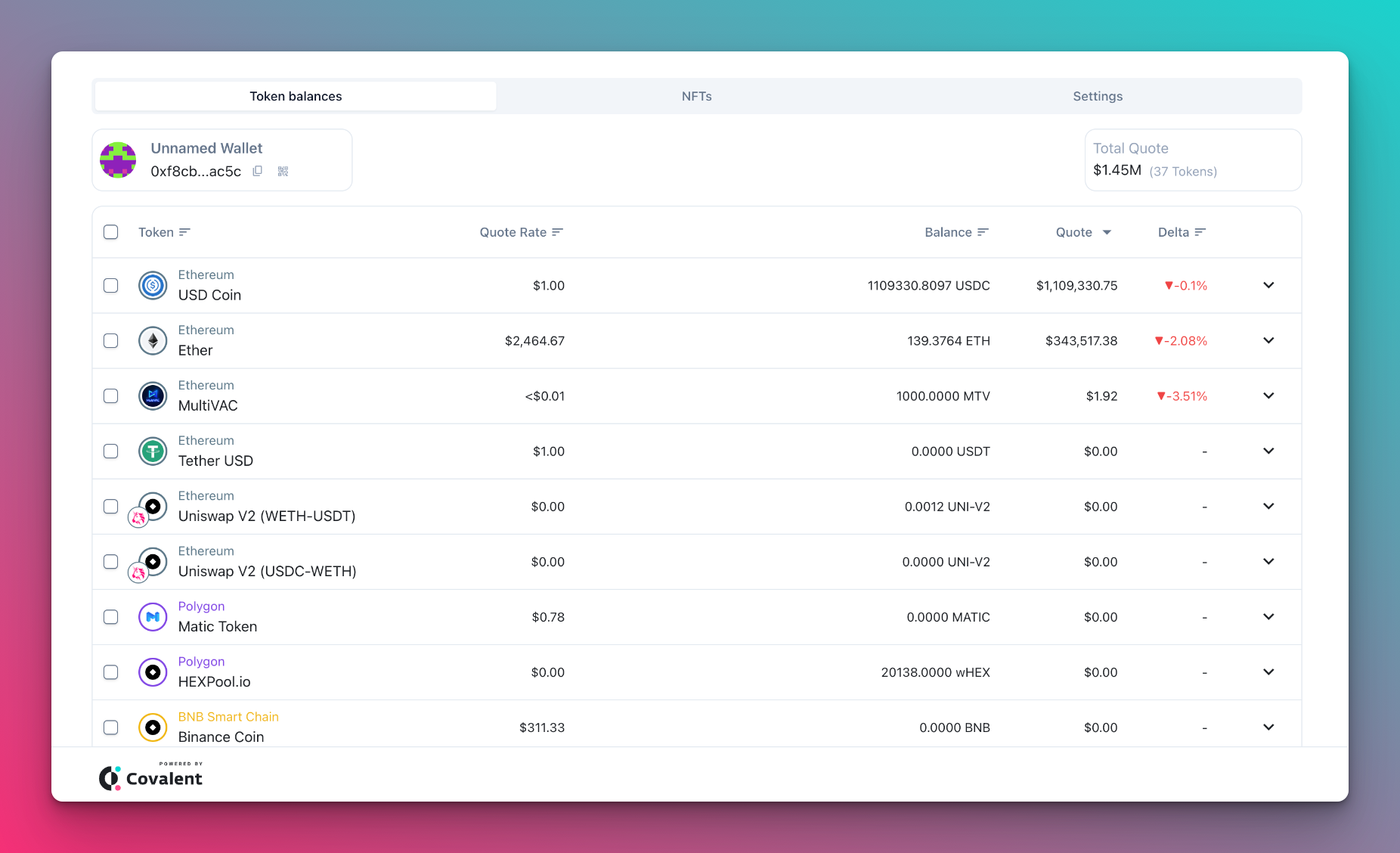Click the 1109330.8097 USDC balance

tap(928, 285)
